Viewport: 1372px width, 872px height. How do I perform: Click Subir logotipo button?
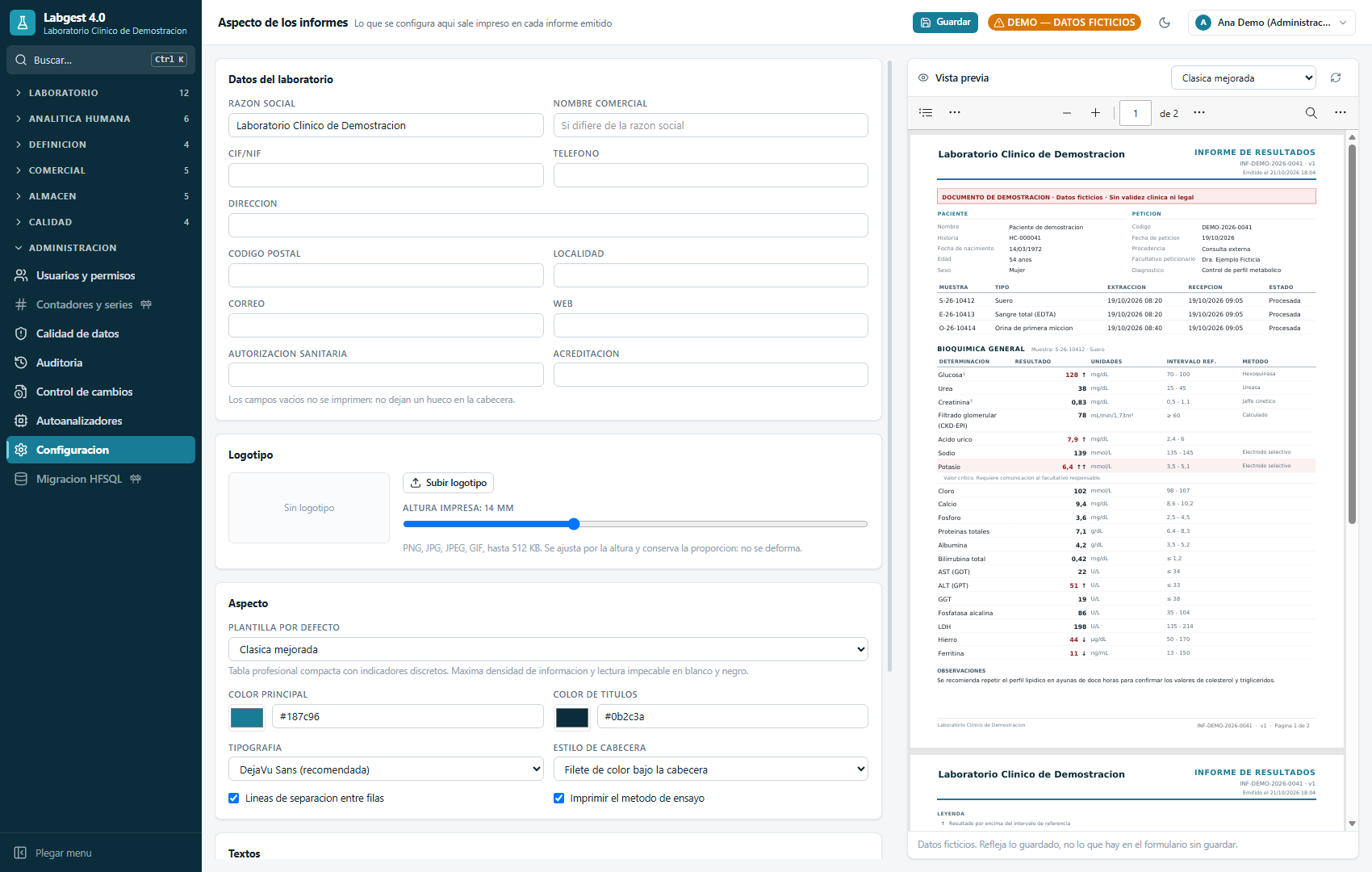[448, 483]
